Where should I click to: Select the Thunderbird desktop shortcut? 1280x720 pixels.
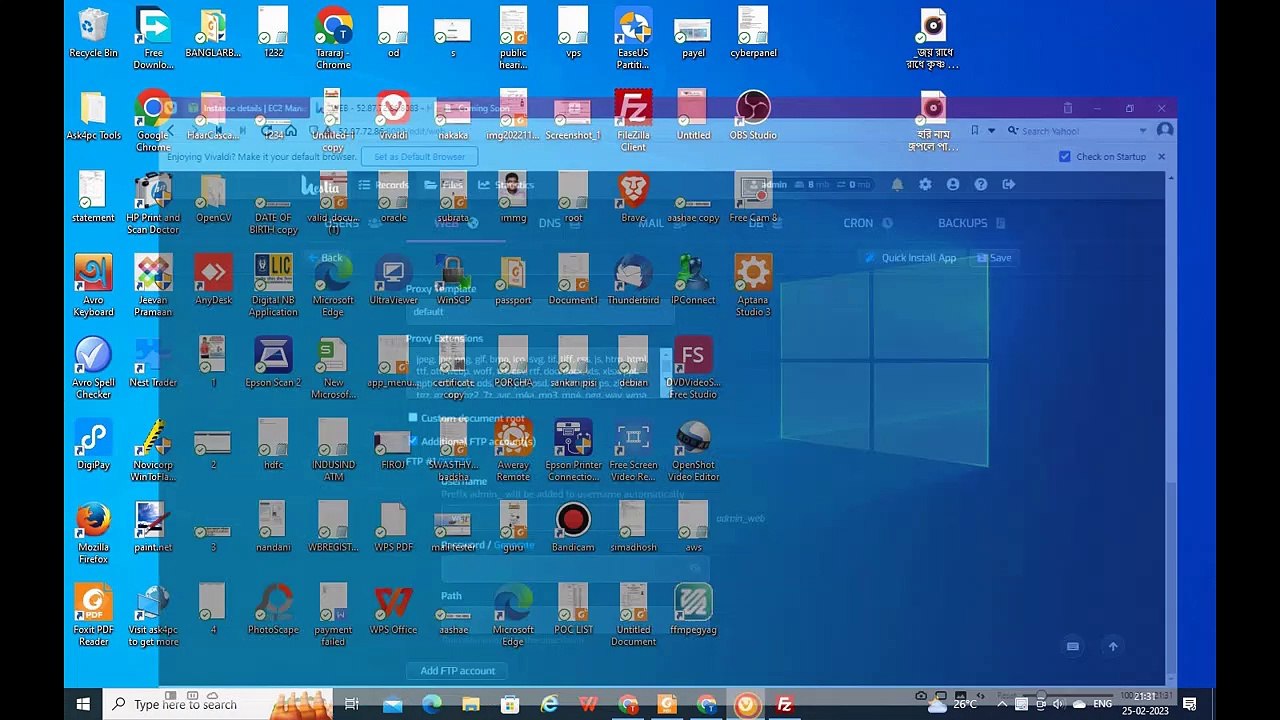[633, 280]
